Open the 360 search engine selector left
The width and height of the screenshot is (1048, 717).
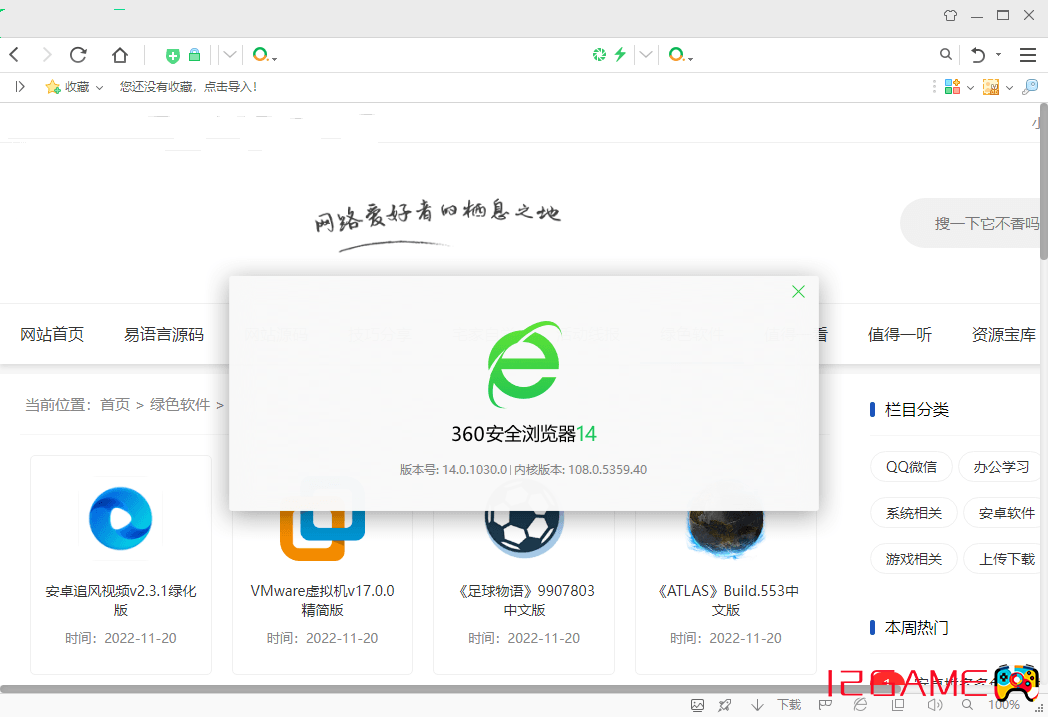click(x=264, y=55)
